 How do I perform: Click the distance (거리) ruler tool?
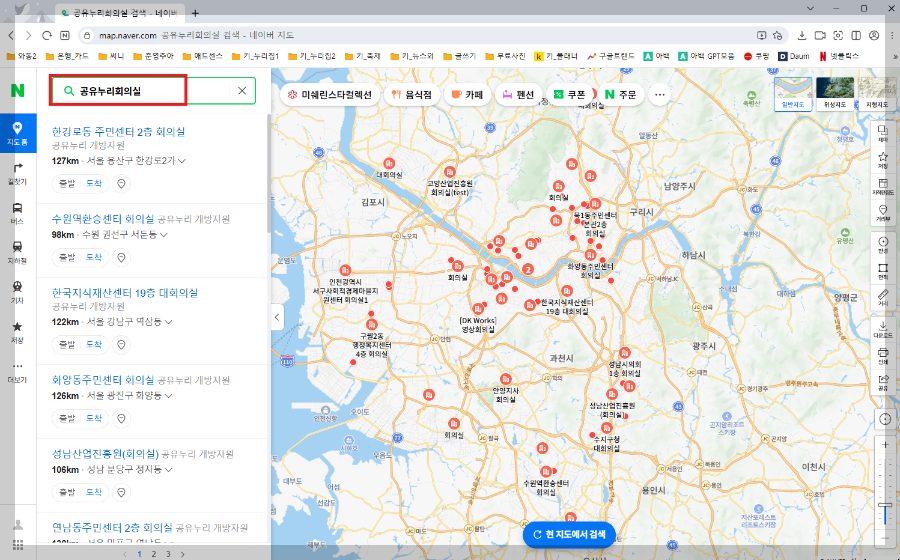pos(883,298)
